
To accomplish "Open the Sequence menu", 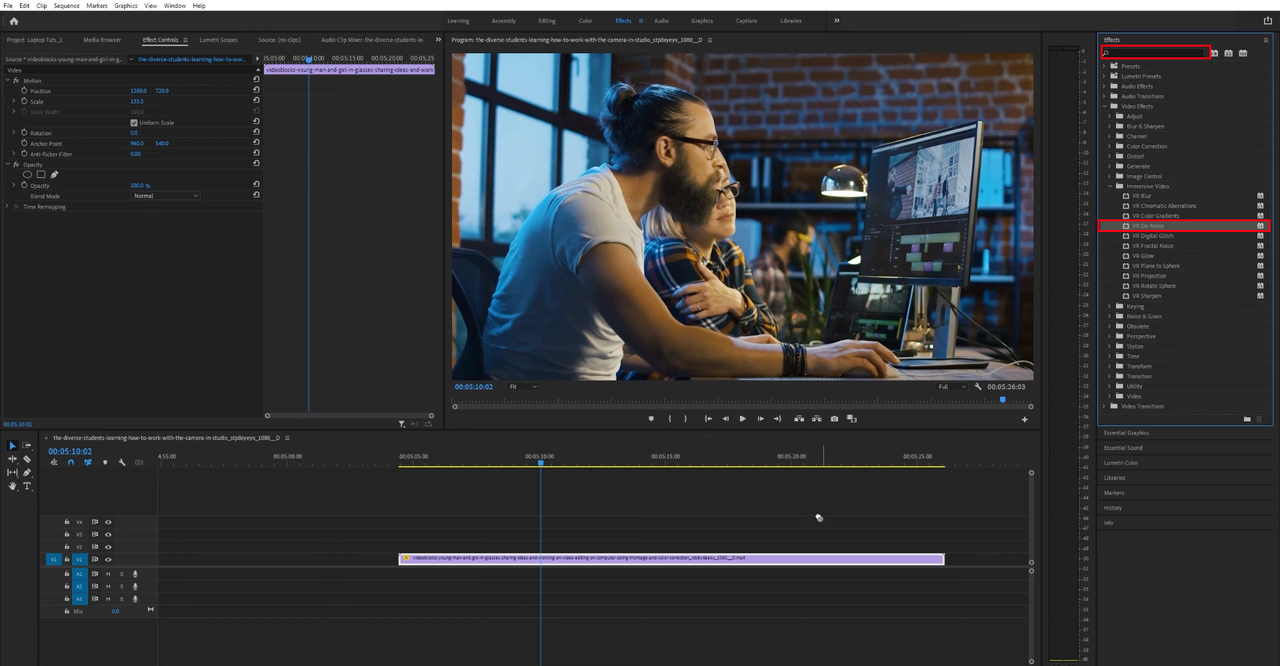I will tap(67, 5).
